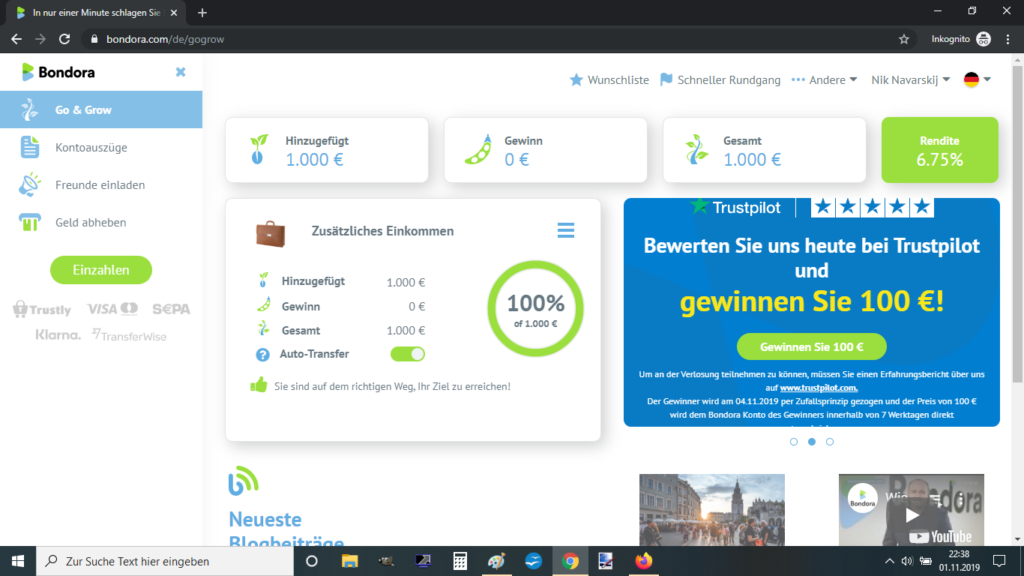
Task: Open the www.trustpilot.com link
Action: point(818,388)
